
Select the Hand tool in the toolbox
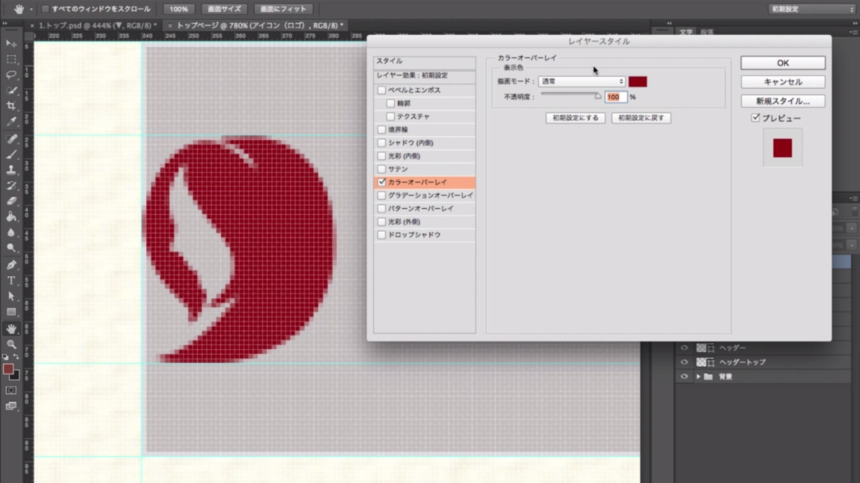(x=11, y=329)
